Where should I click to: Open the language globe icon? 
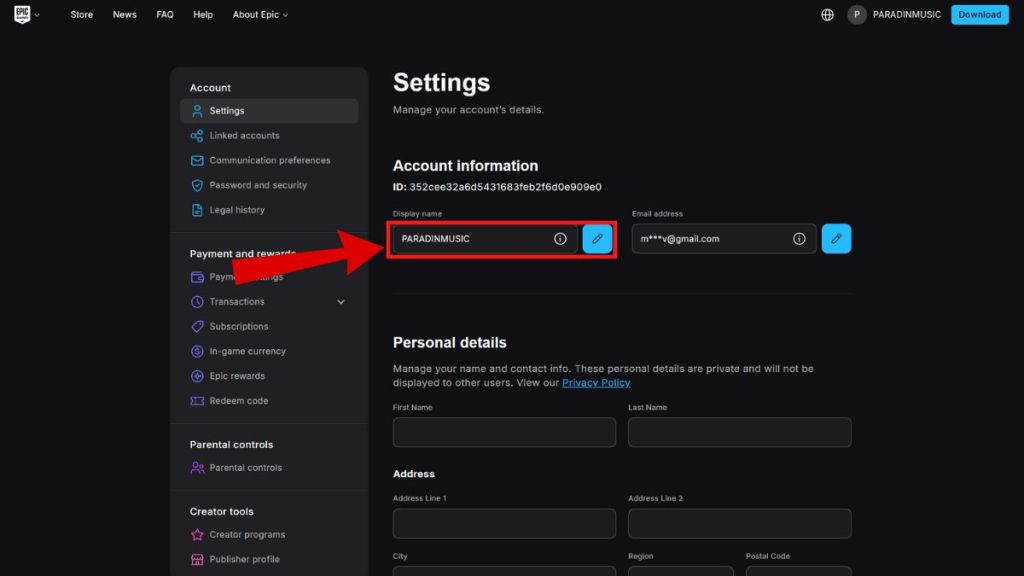click(x=827, y=14)
